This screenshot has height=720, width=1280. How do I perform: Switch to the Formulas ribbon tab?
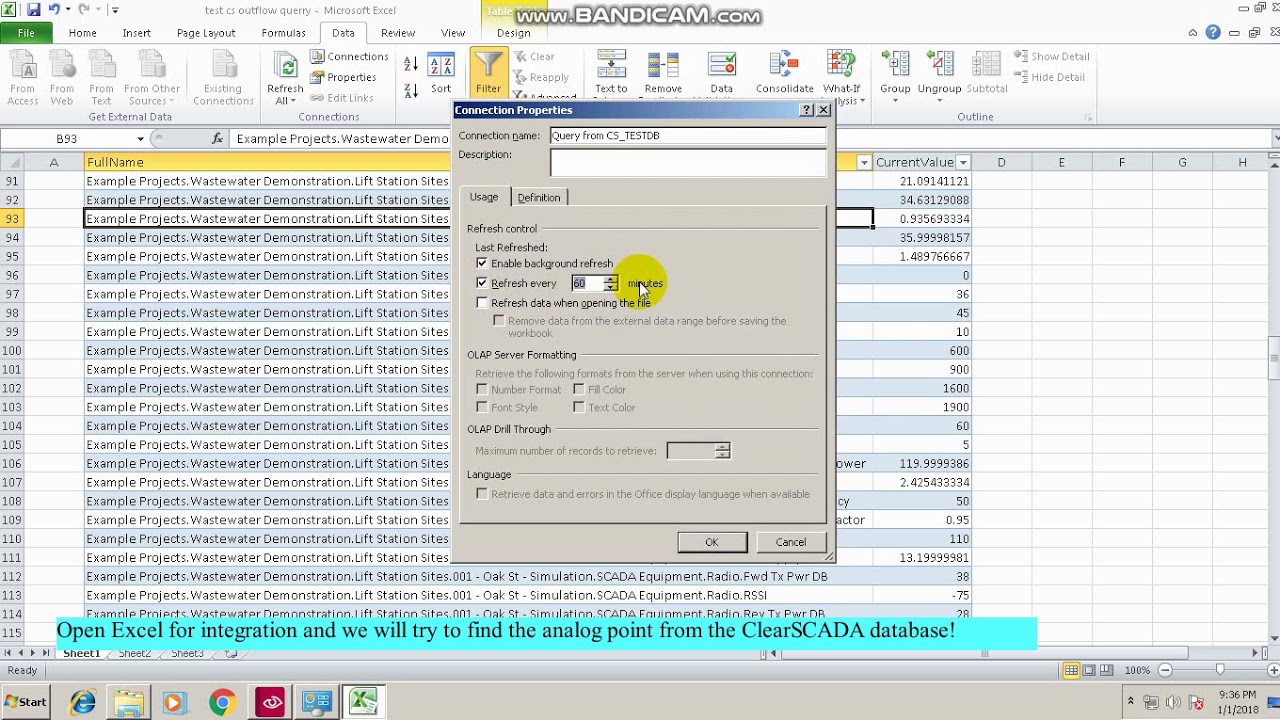point(284,33)
